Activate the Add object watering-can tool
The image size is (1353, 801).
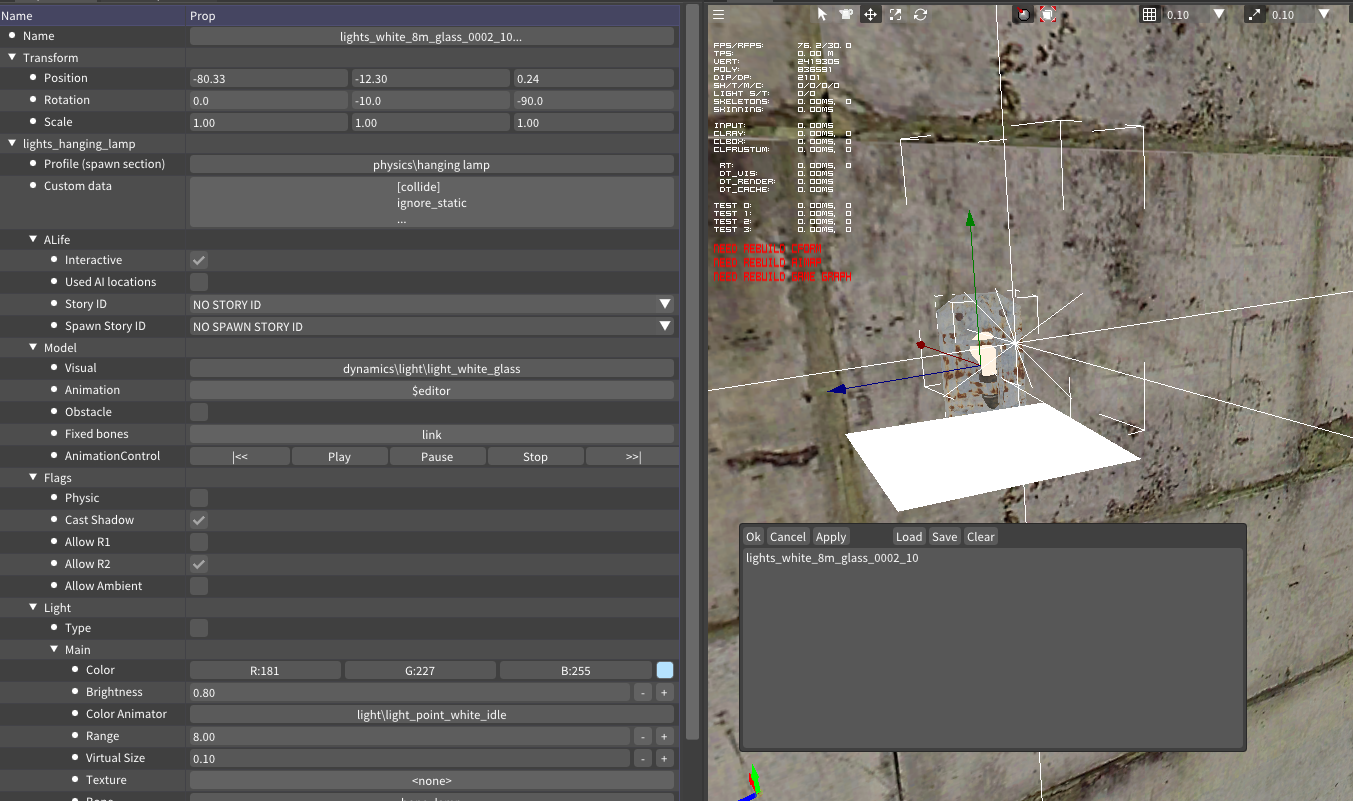(846, 14)
